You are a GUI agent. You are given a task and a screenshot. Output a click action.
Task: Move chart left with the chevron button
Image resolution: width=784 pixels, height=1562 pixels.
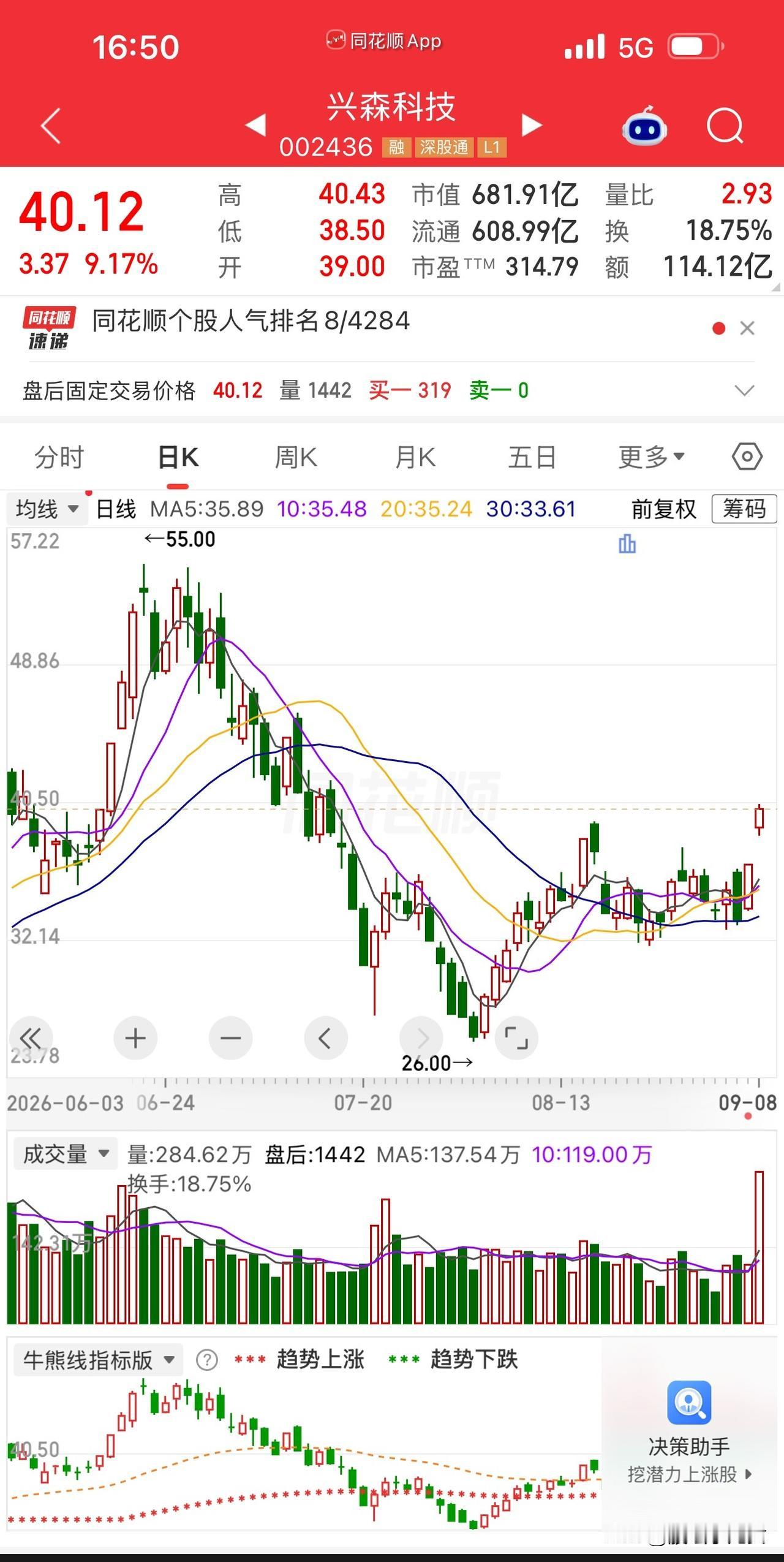tap(325, 1038)
